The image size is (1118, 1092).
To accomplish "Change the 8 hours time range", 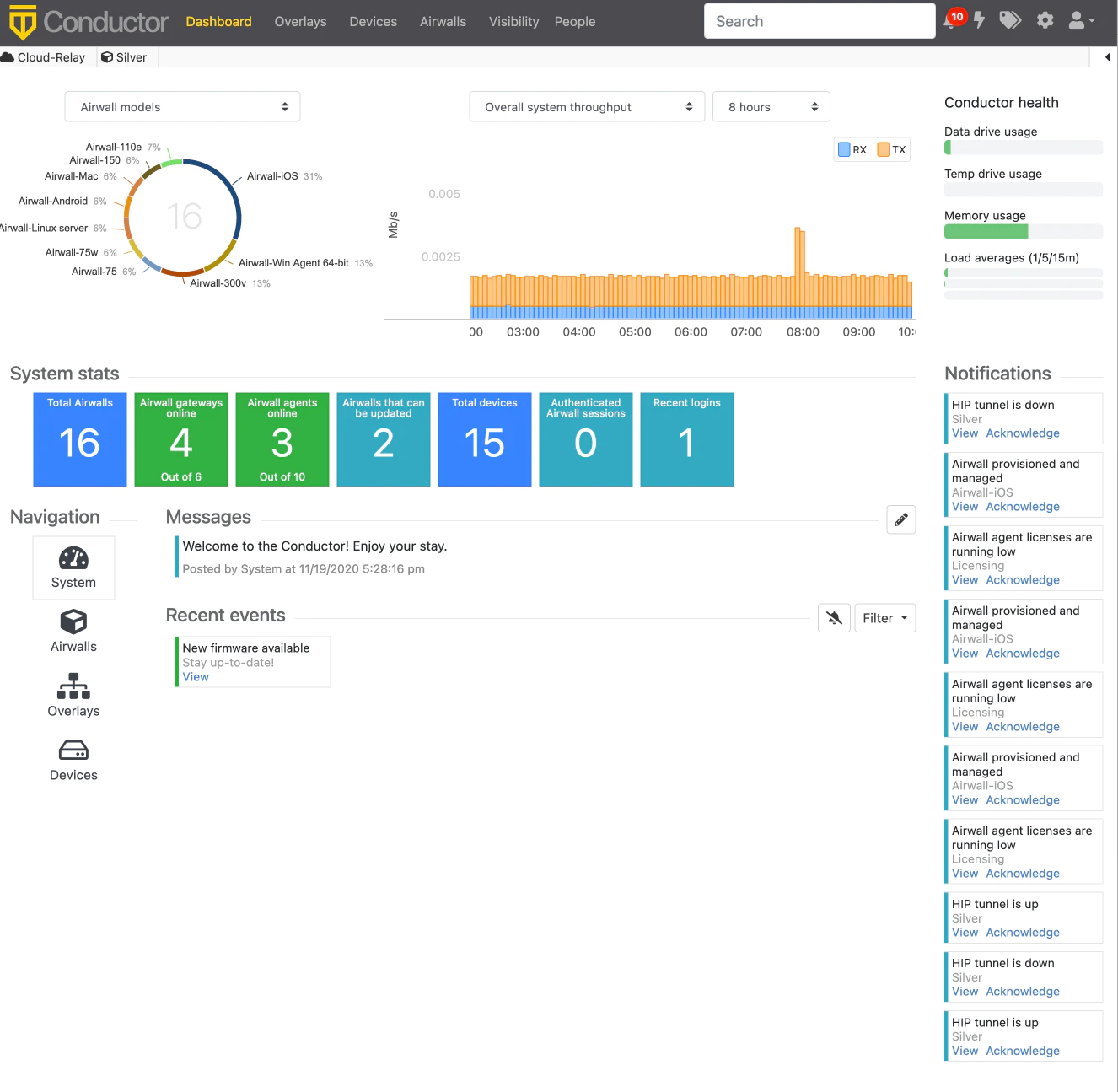I will pyautogui.click(x=771, y=107).
